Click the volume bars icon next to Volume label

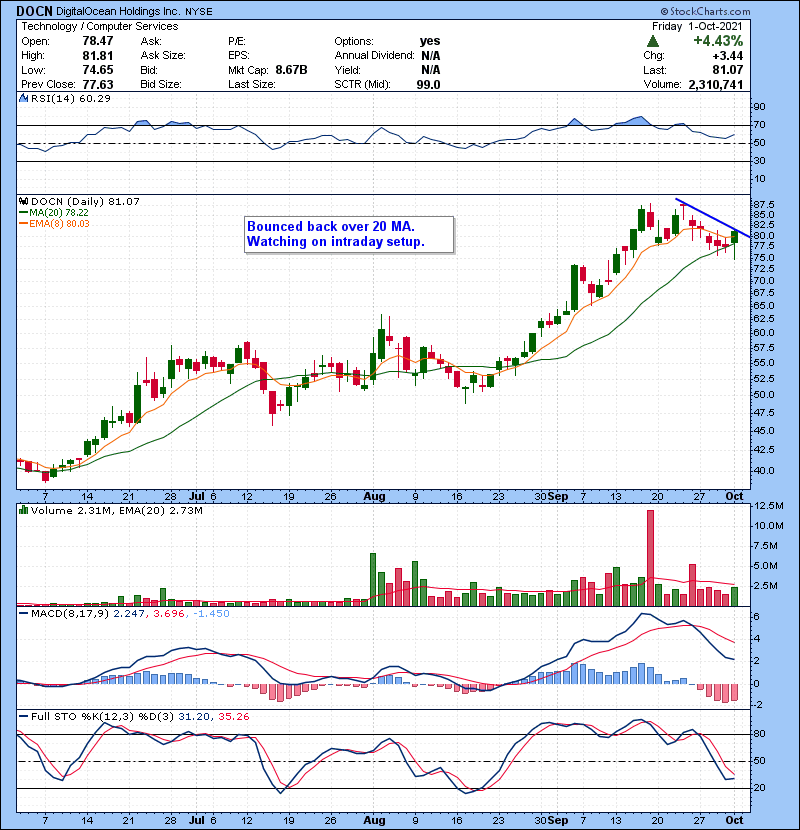23,510
